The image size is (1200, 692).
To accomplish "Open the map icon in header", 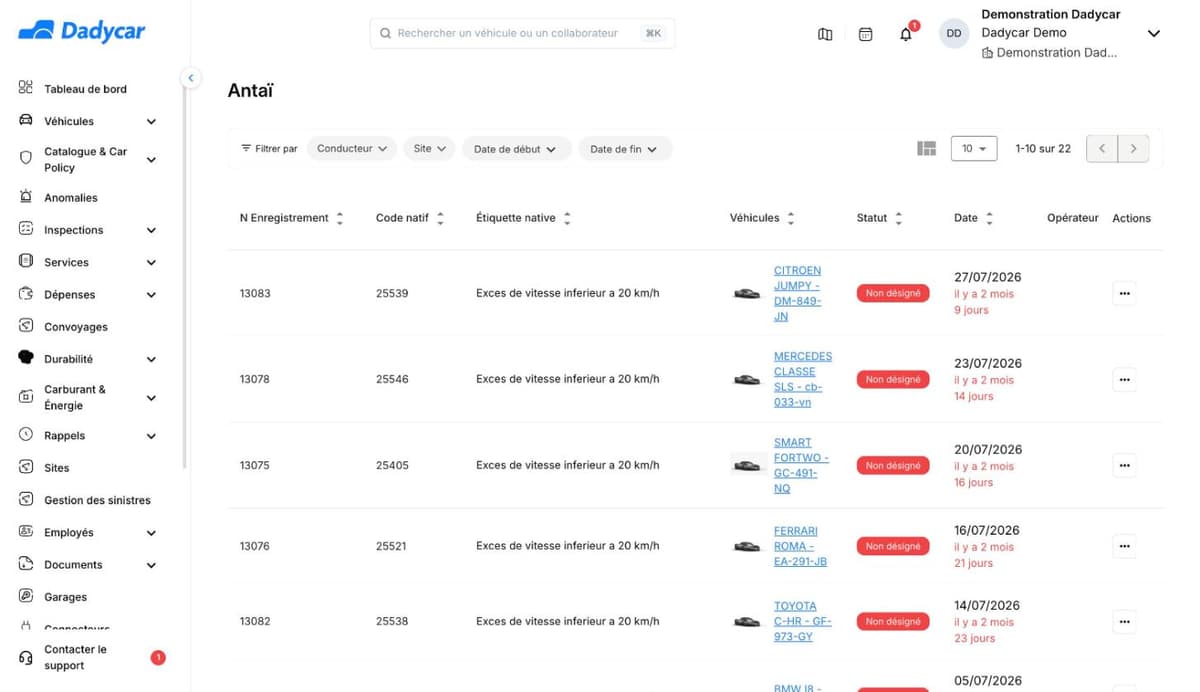I will 825,34.
